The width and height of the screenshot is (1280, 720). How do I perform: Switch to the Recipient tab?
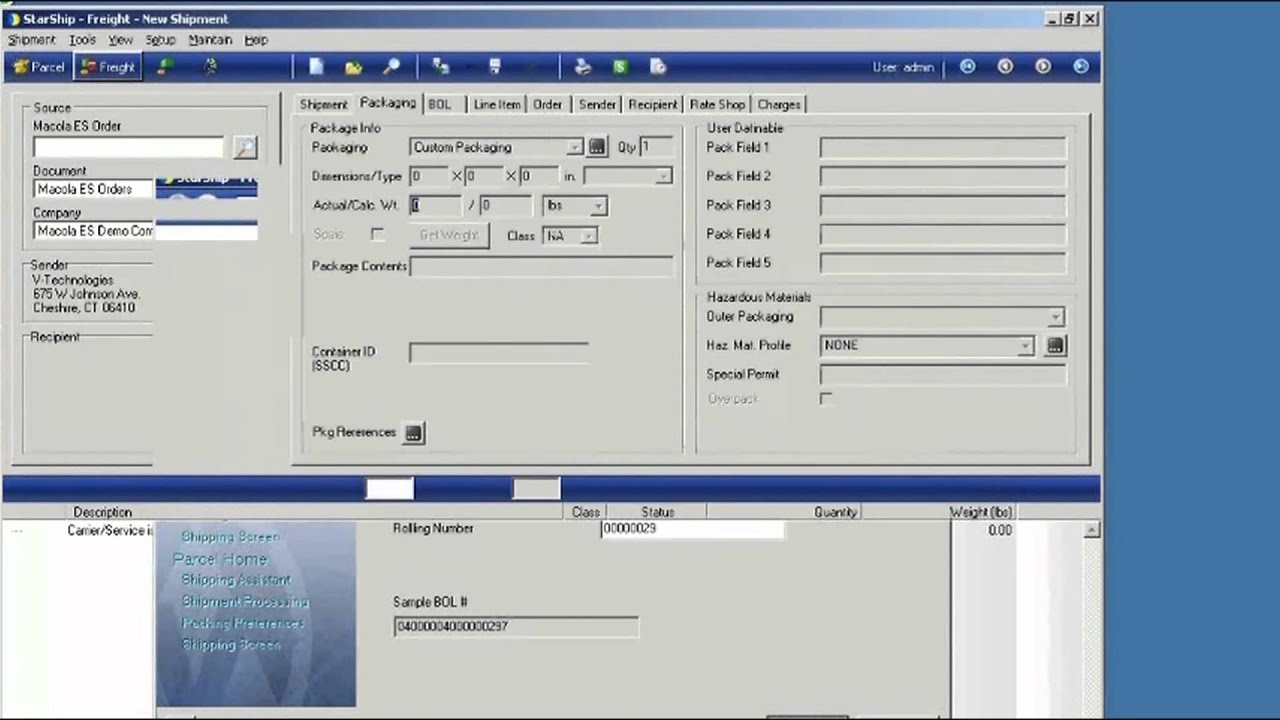pyautogui.click(x=653, y=104)
